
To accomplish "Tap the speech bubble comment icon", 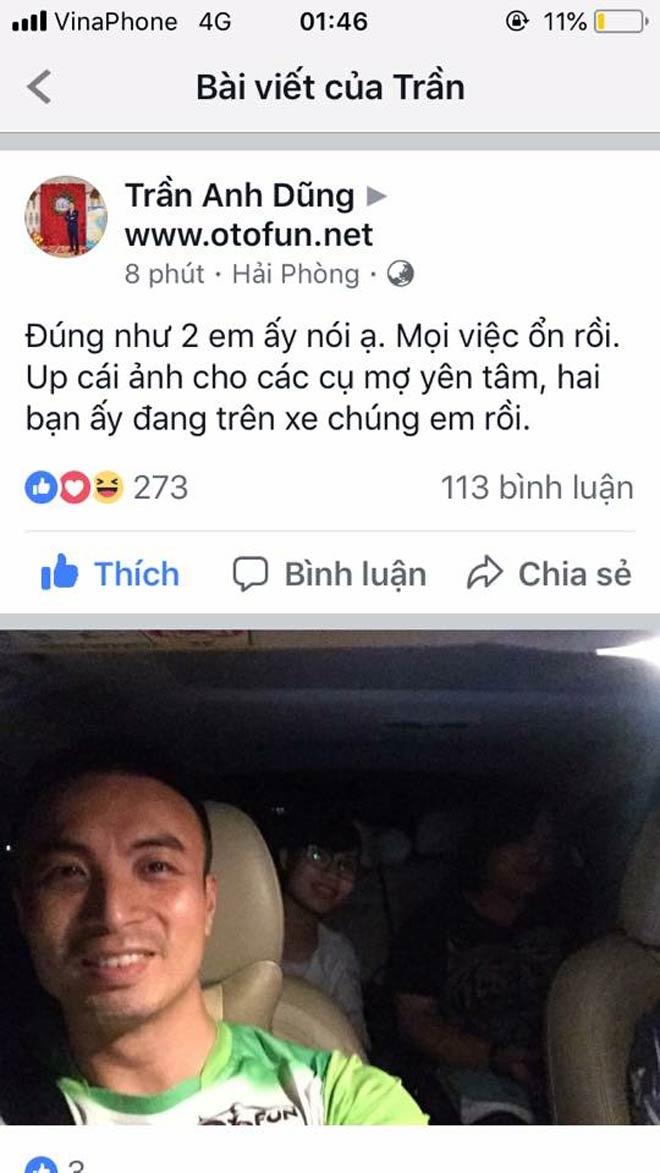I will point(250,575).
